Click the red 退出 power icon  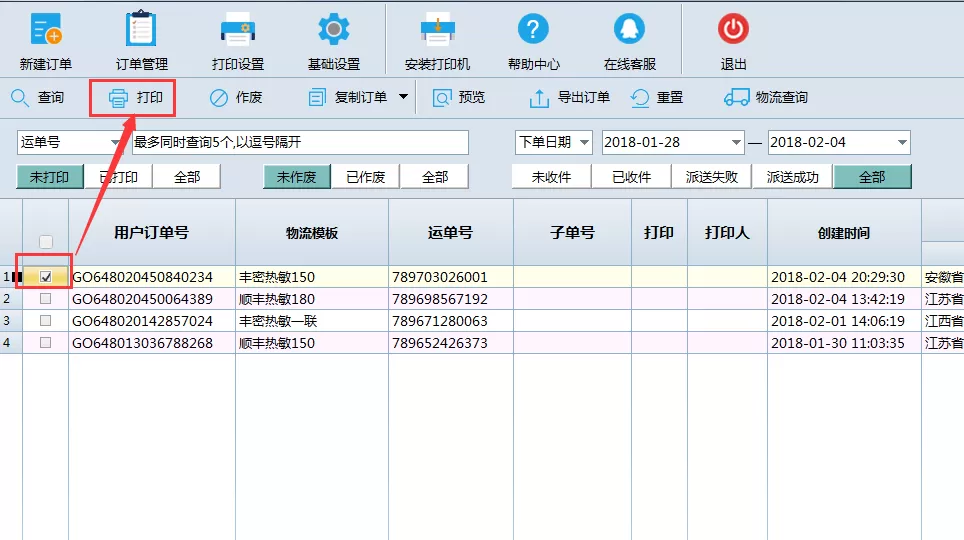click(x=733, y=29)
